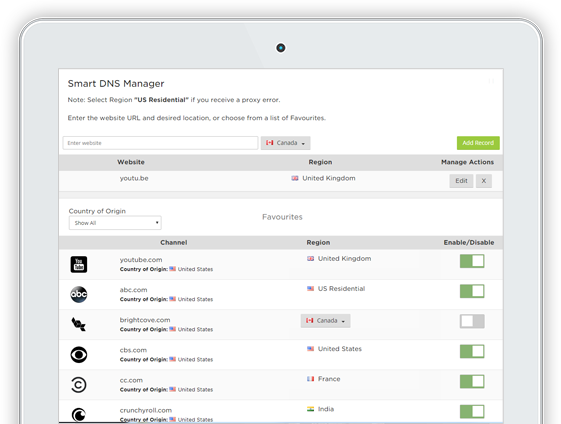
Task: Open Canada region dropdown for brightcove.com
Action: pos(326,321)
